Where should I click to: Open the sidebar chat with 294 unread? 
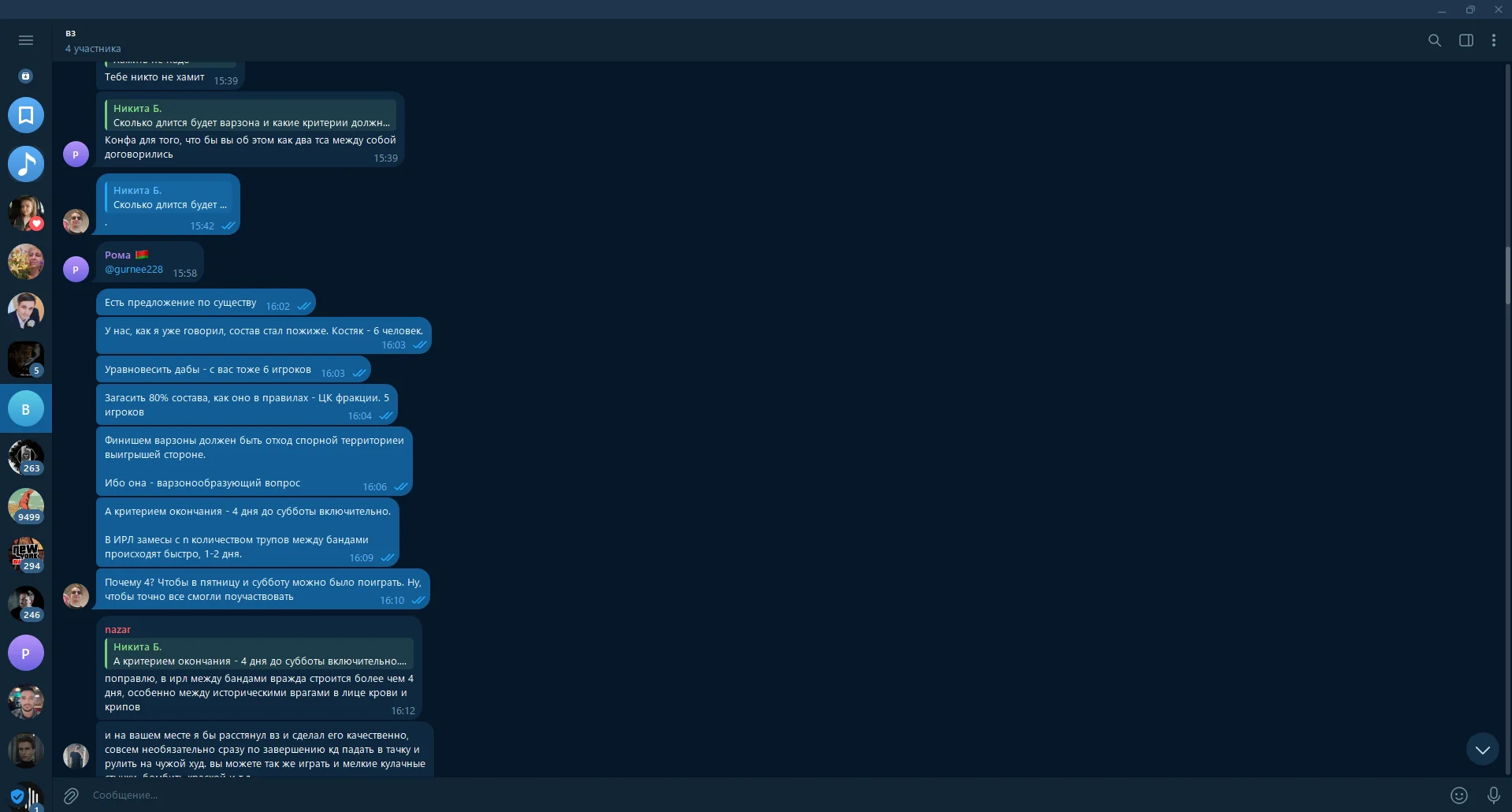[x=26, y=555]
